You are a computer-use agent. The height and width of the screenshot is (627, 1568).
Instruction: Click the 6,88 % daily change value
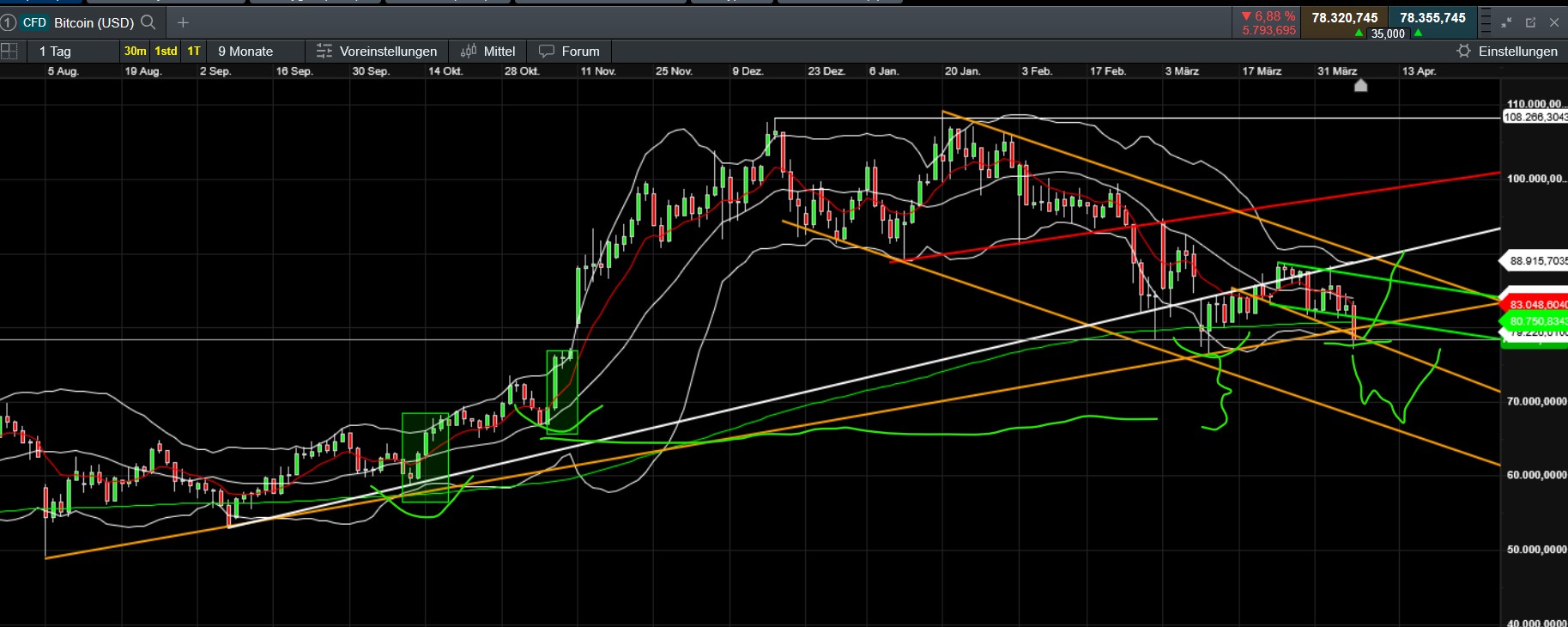tap(1268, 16)
